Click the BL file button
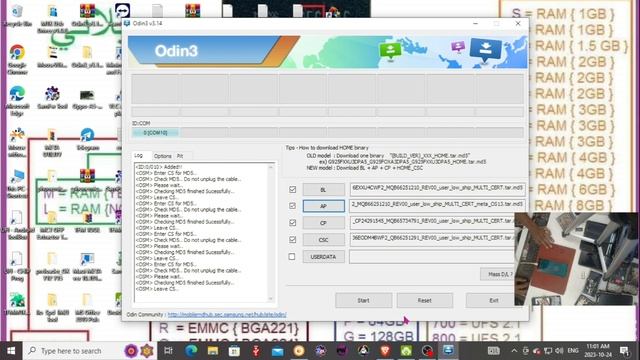The height and width of the screenshot is (360, 640). [x=323, y=190]
